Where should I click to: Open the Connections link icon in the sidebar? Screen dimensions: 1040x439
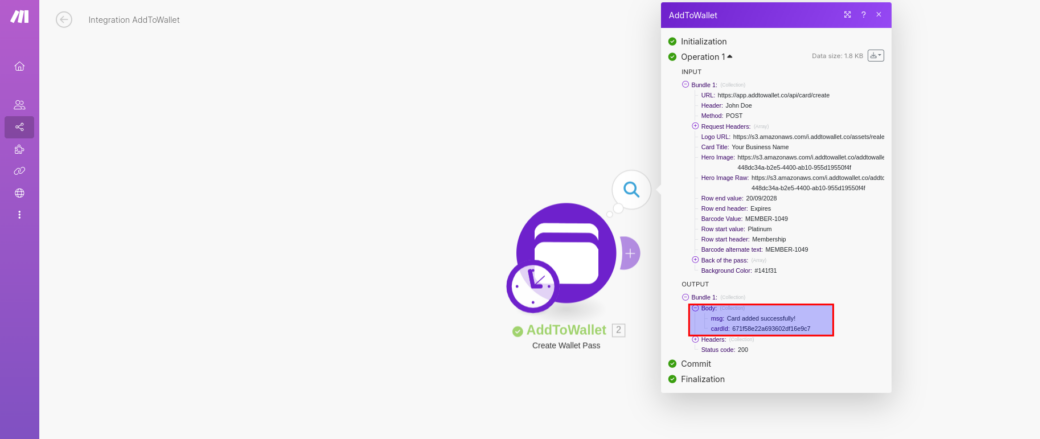19,171
